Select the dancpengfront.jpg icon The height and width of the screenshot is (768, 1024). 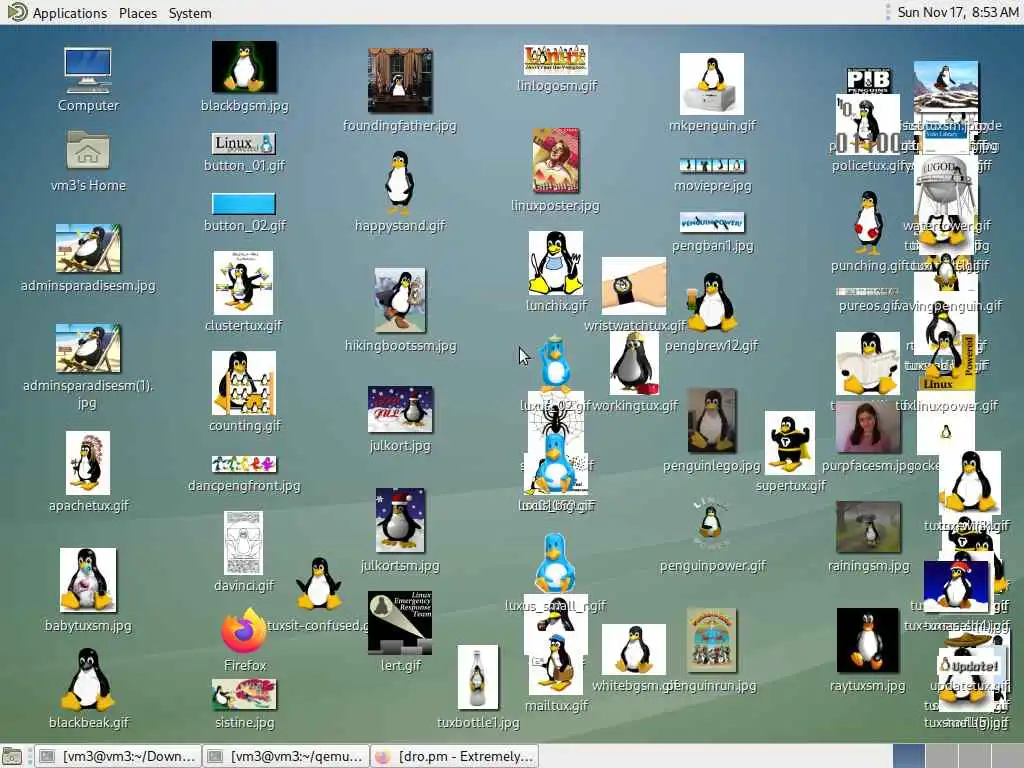tap(244, 464)
